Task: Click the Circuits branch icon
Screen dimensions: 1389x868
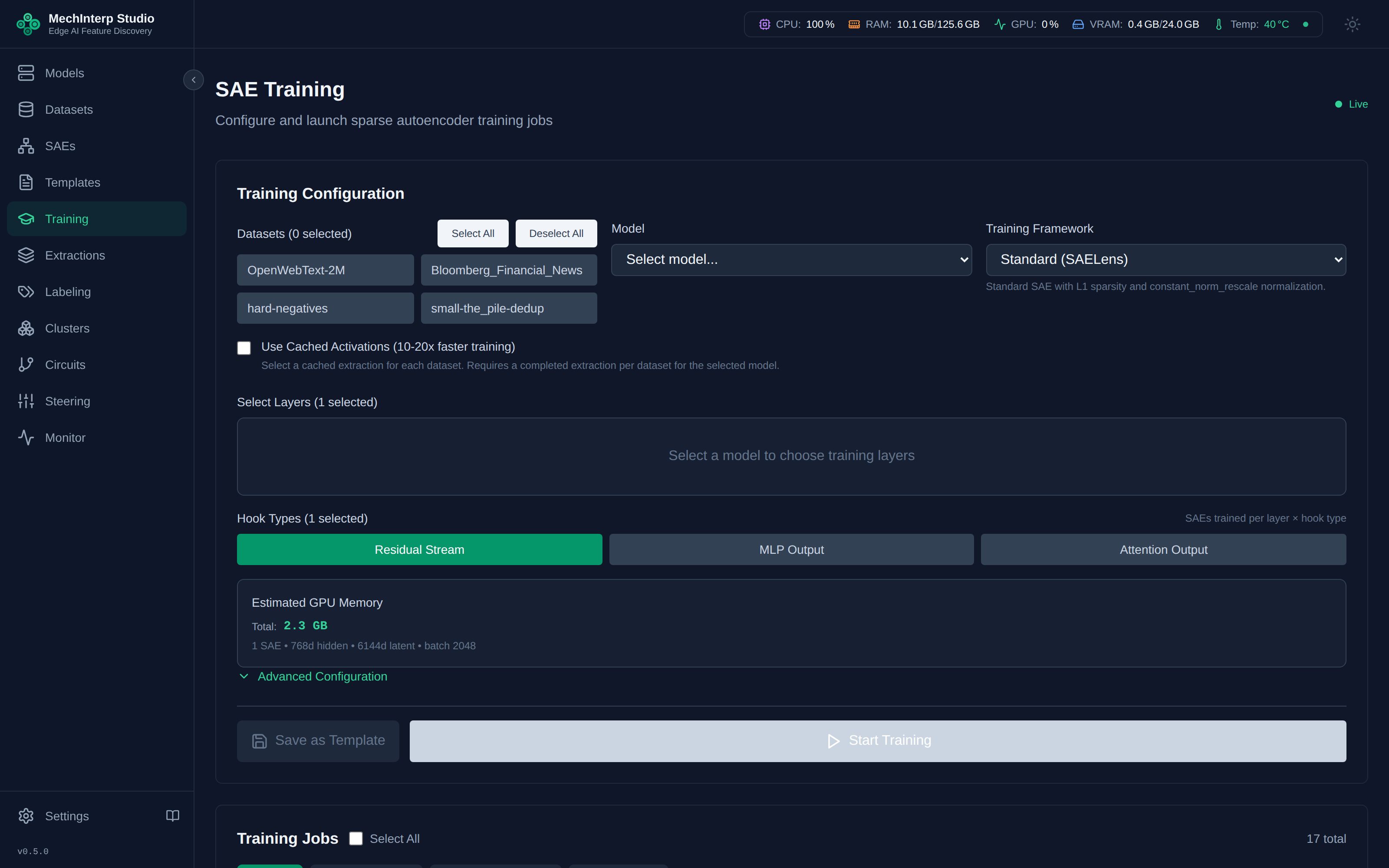Action: [26, 365]
